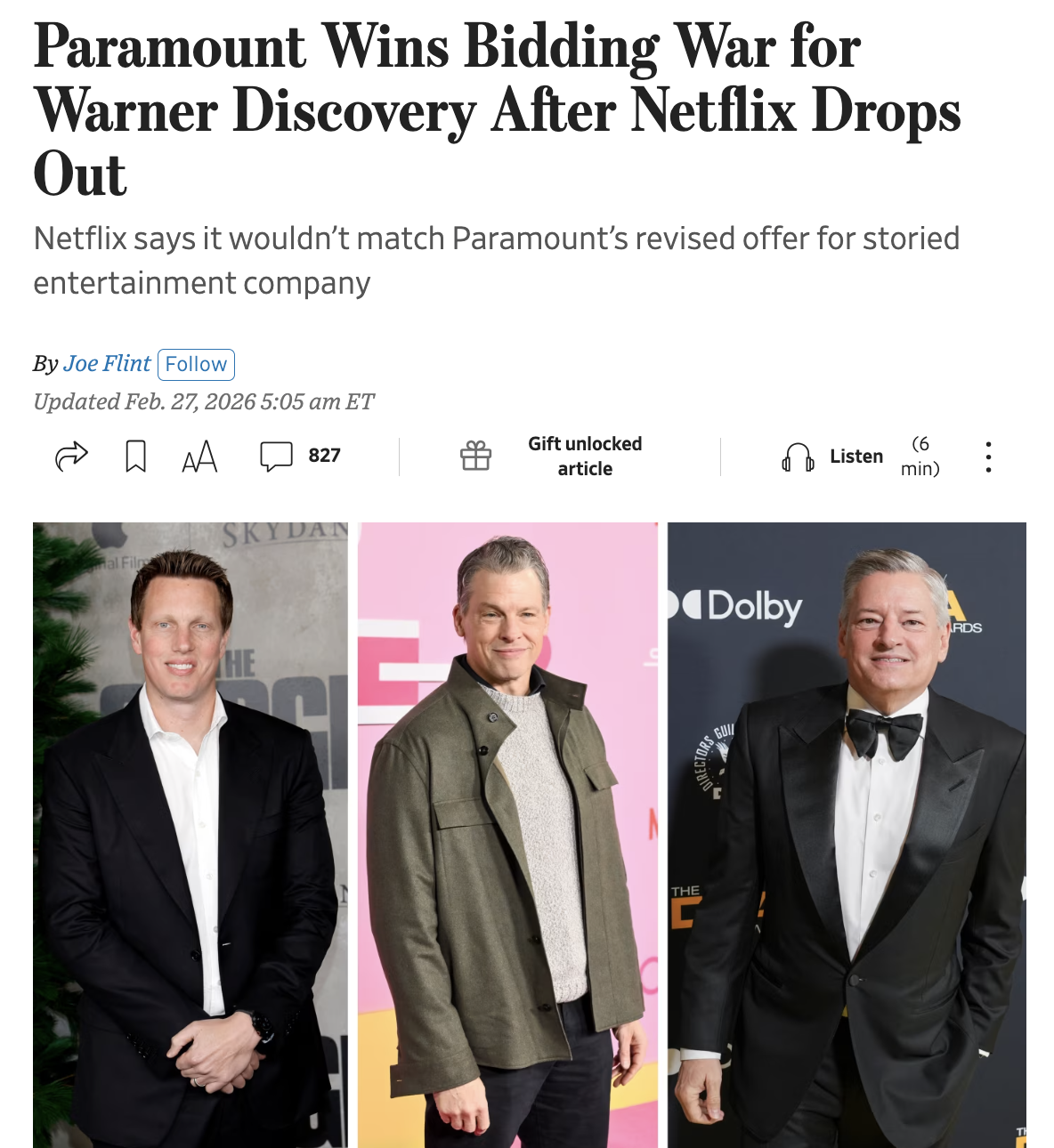Open Joe Flint author page link

(107, 364)
